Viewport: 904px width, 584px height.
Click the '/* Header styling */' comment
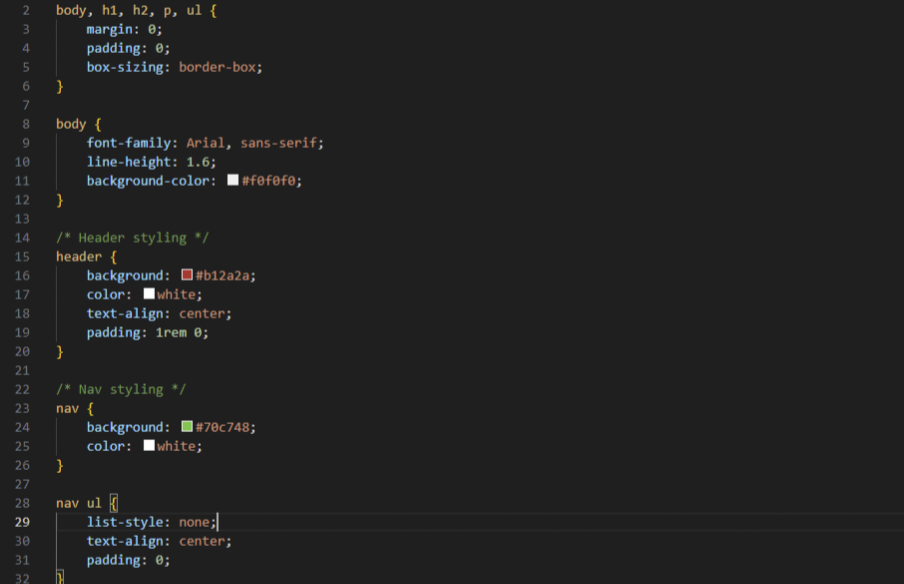click(x=133, y=238)
